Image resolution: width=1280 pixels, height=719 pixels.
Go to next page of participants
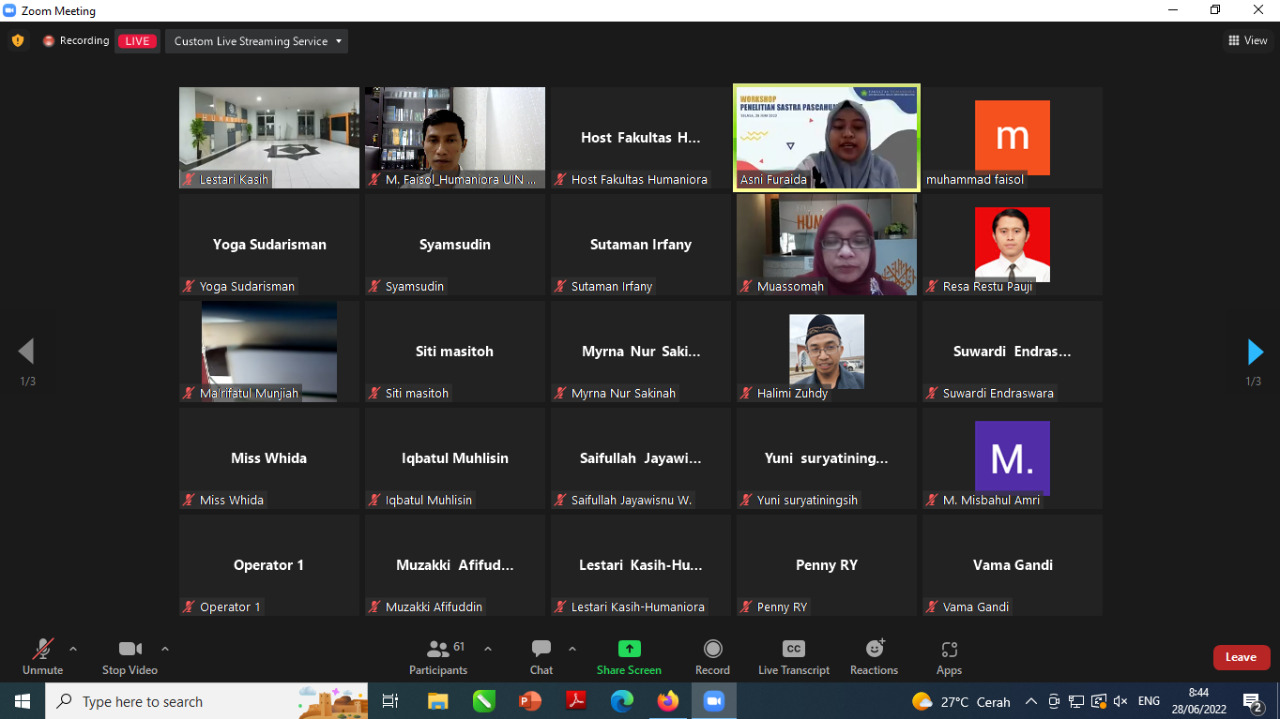pyautogui.click(x=1255, y=352)
